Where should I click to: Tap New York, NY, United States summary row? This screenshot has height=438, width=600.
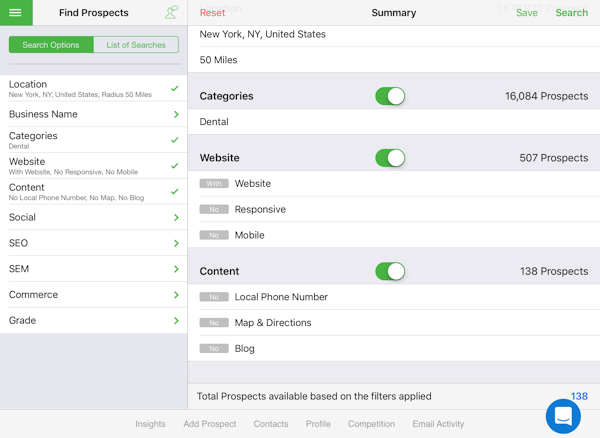click(394, 34)
